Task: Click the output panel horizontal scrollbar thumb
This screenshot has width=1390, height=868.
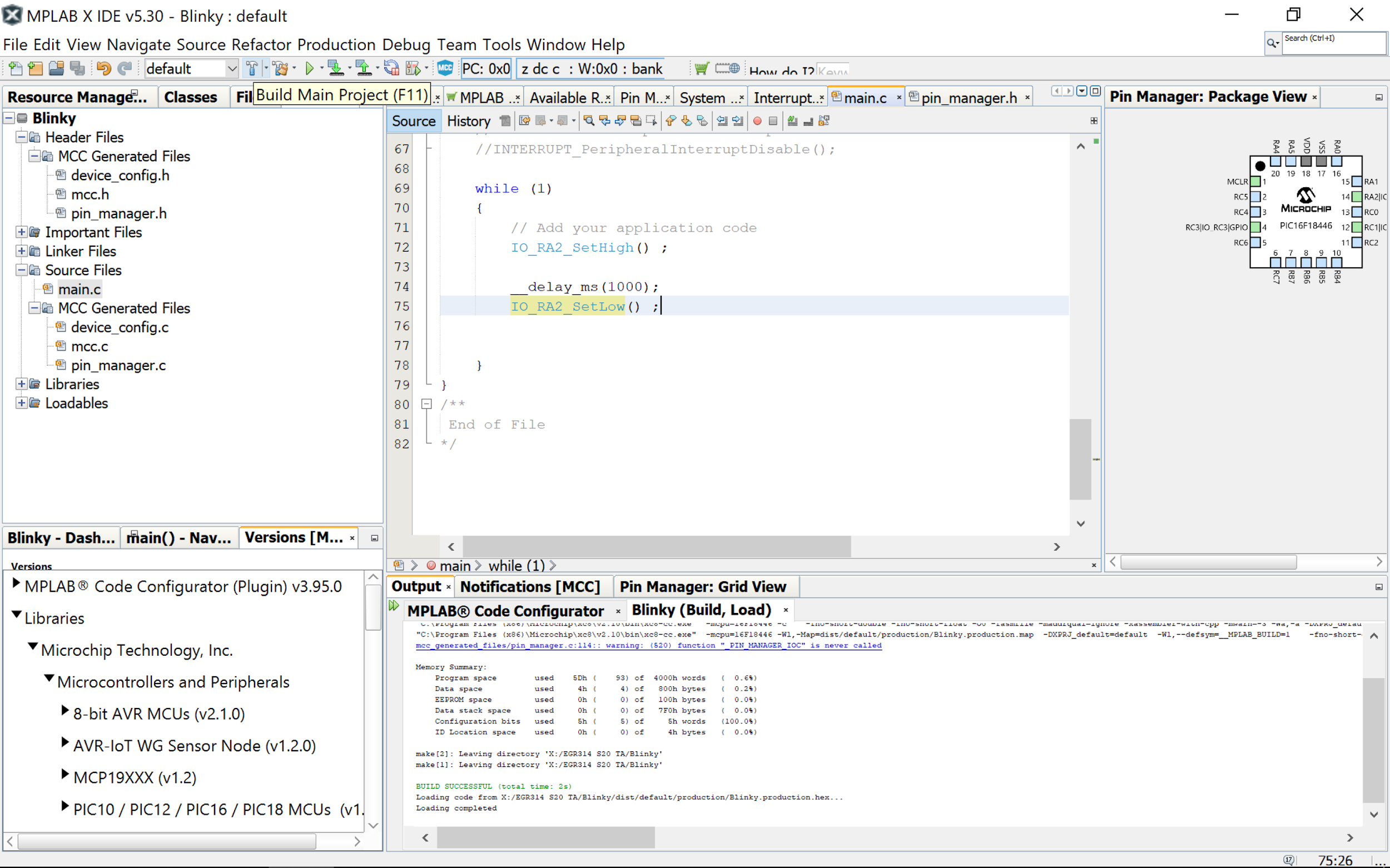Action: point(545,837)
